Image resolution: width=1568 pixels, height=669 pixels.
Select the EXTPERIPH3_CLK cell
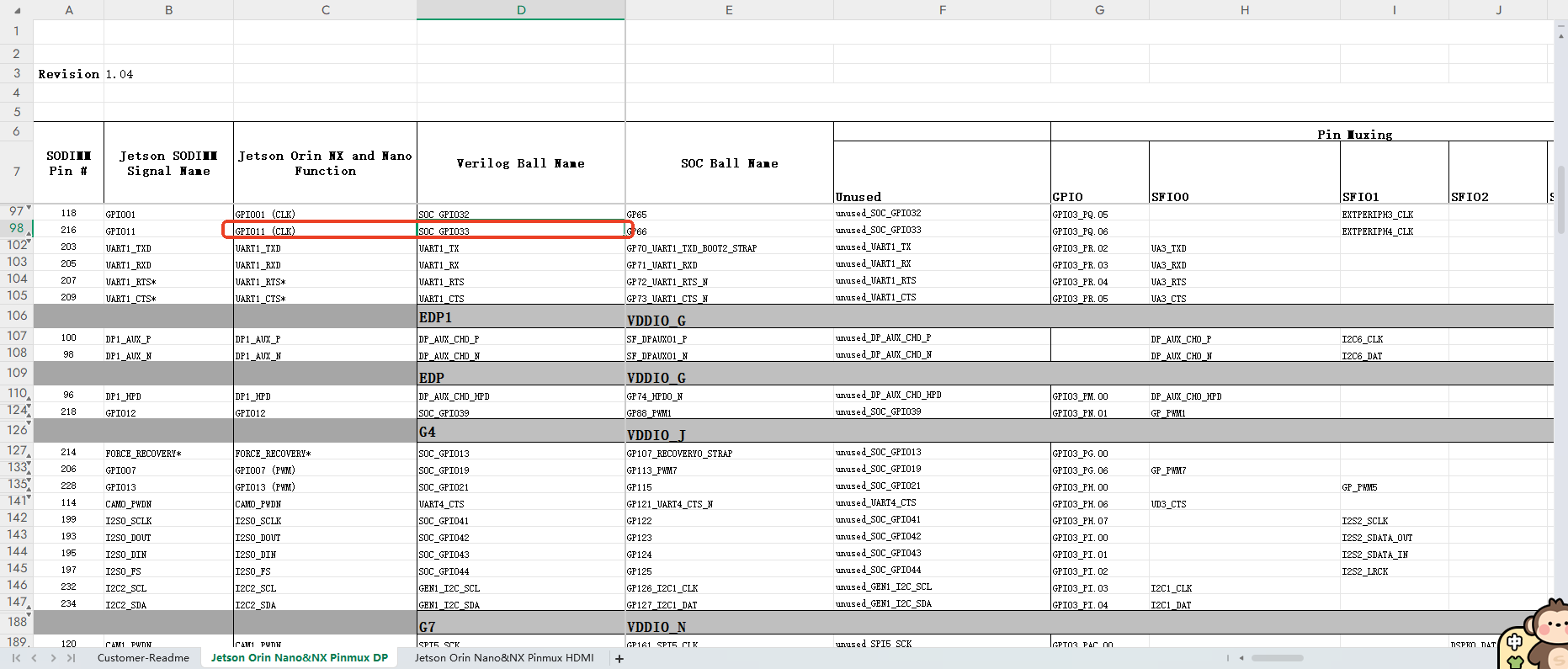click(x=1394, y=214)
